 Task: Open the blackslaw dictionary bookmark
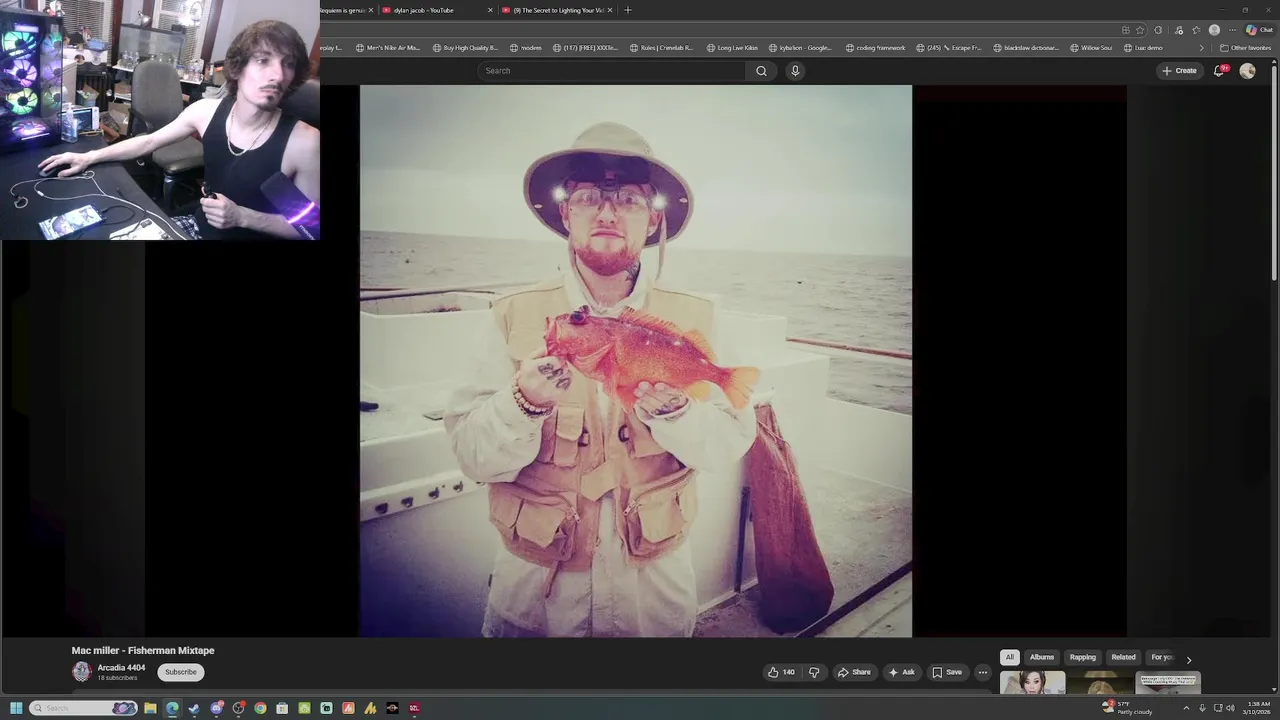[x=1026, y=48]
